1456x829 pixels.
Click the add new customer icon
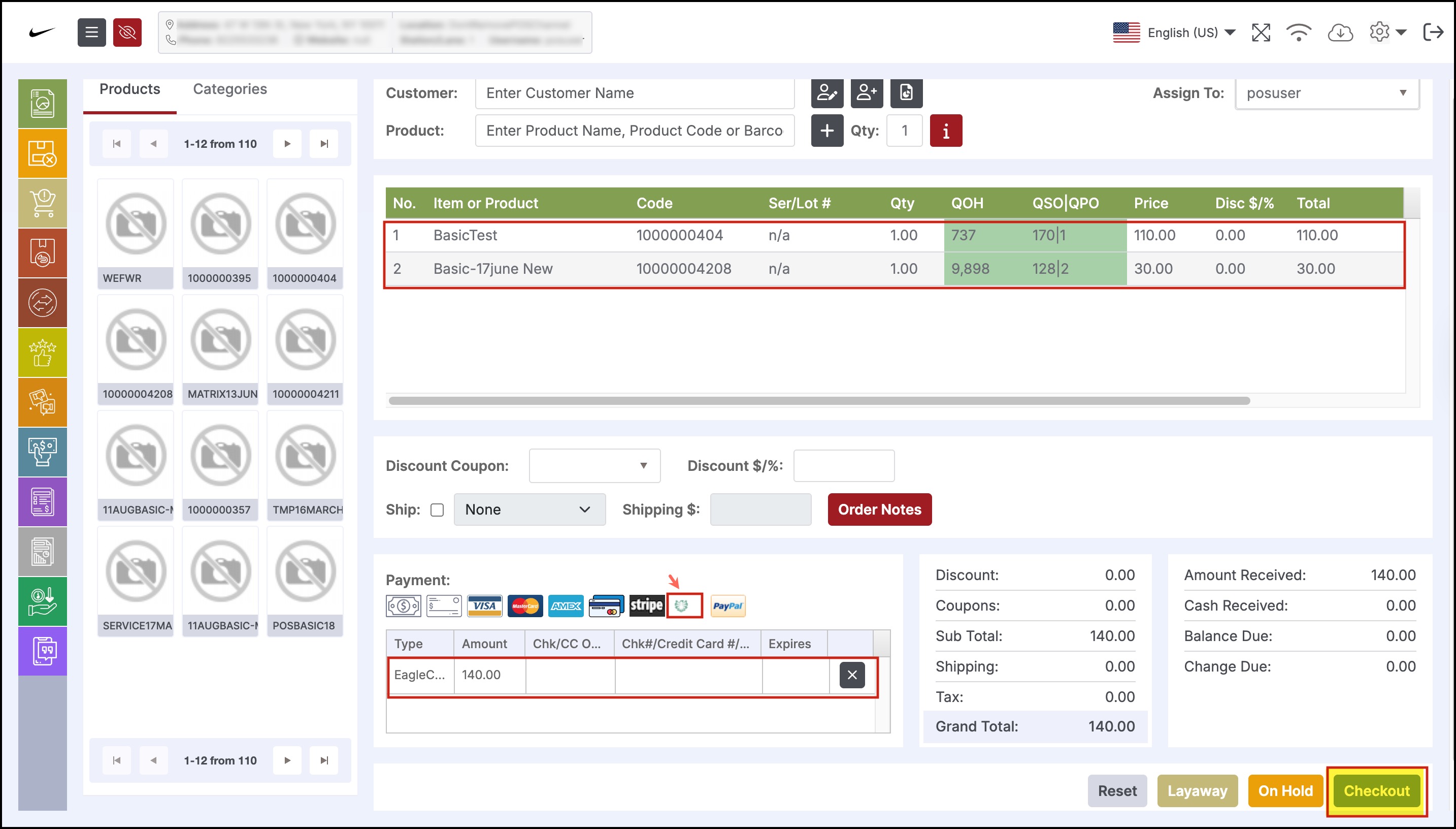click(866, 93)
